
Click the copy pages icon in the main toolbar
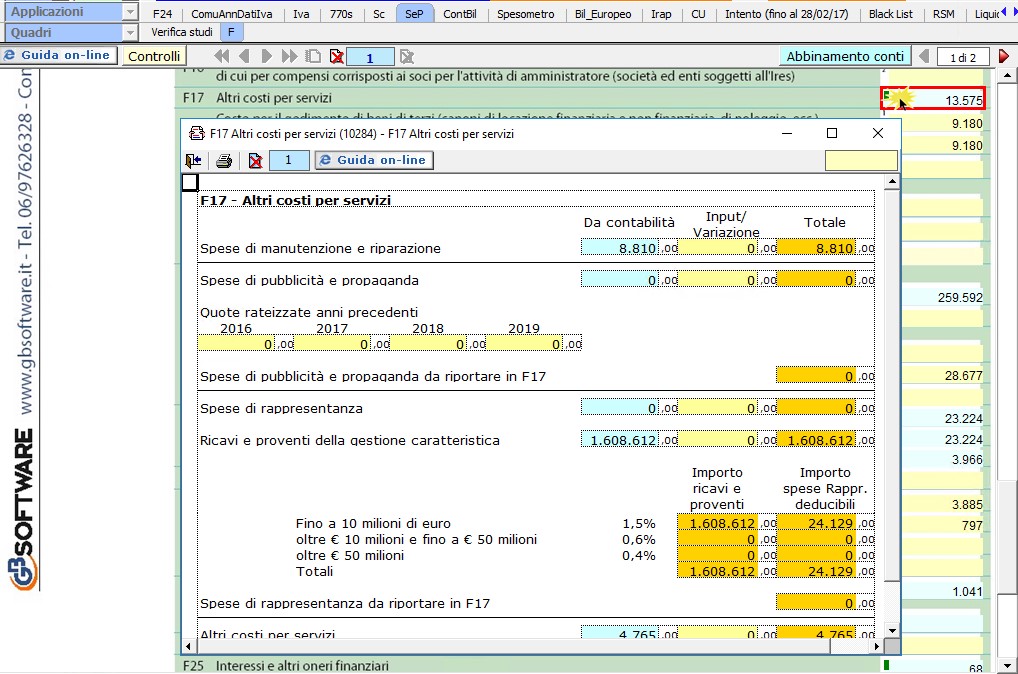tap(313, 57)
